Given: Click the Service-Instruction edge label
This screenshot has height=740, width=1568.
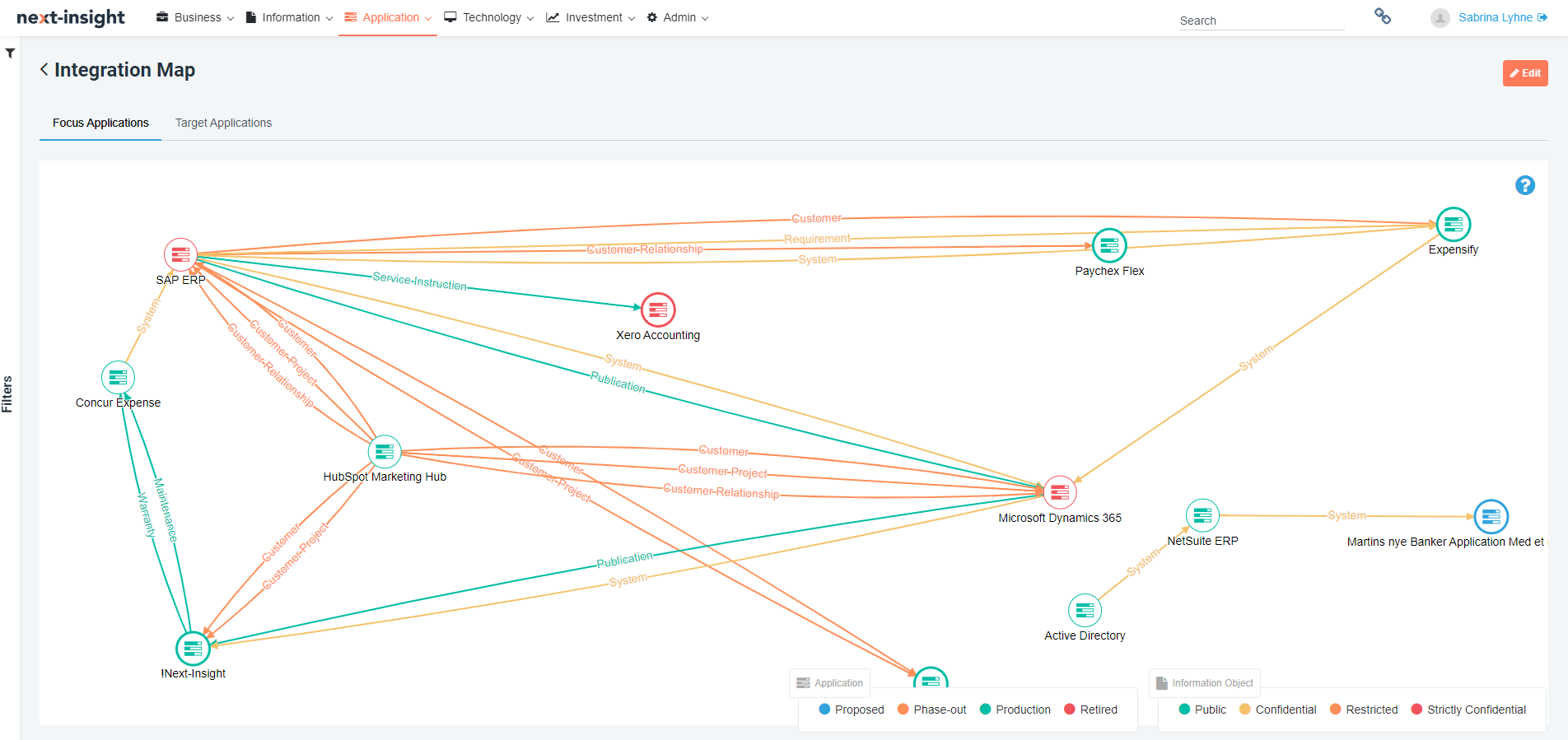Looking at the screenshot, I should (x=419, y=282).
